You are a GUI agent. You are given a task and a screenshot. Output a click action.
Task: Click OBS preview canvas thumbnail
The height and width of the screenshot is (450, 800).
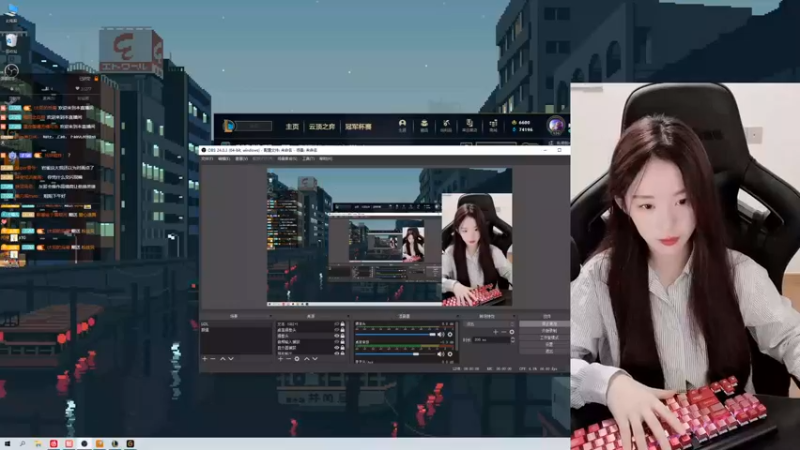389,237
